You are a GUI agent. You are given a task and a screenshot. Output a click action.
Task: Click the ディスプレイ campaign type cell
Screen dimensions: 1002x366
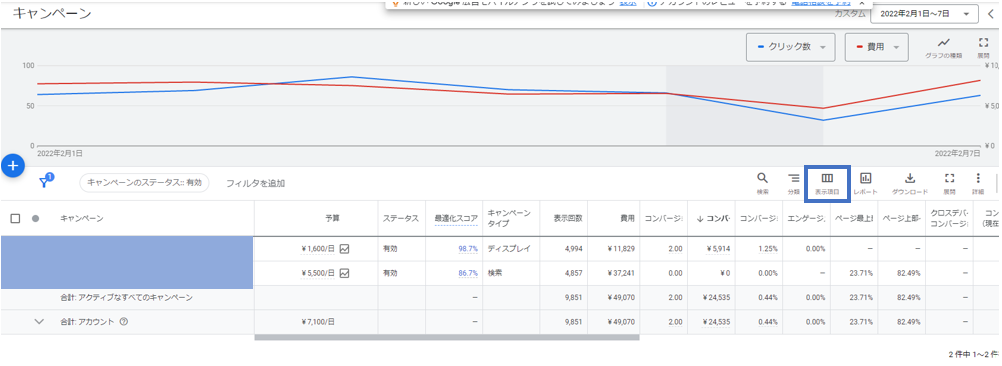pyautogui.click(x=509, y=248)
